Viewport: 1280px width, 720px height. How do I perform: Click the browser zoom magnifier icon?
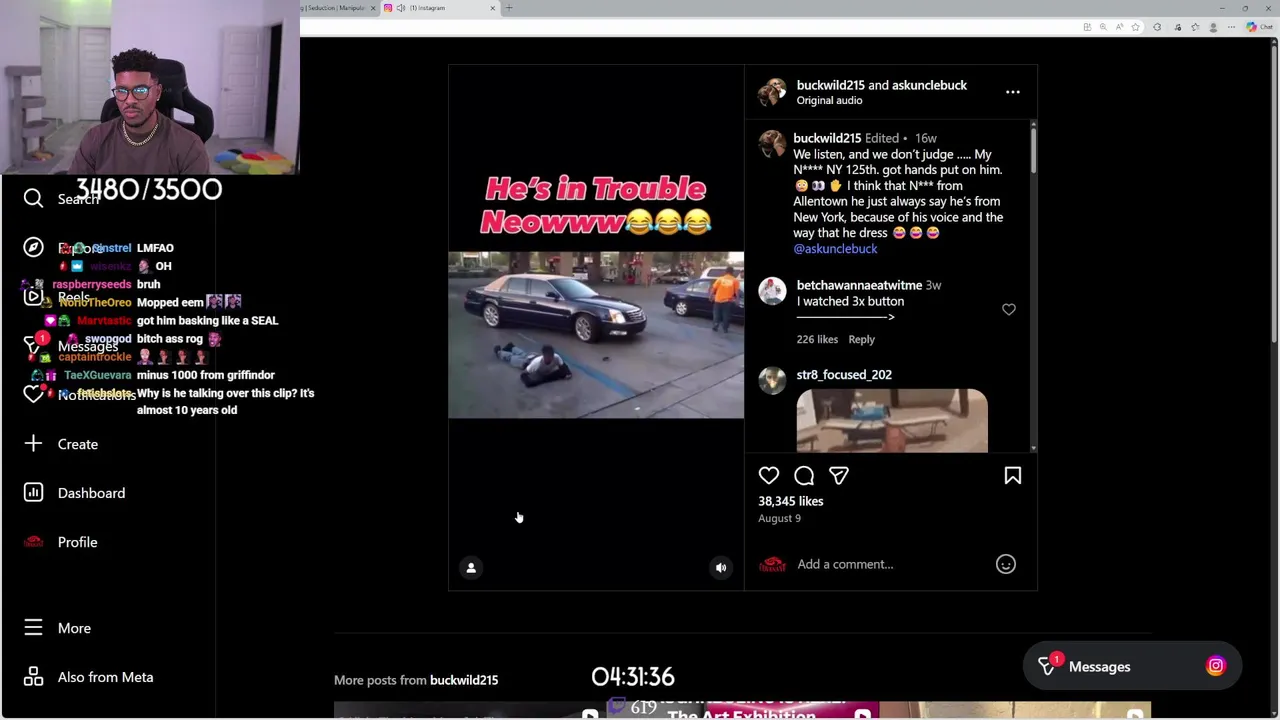[x=1103, y=27]
